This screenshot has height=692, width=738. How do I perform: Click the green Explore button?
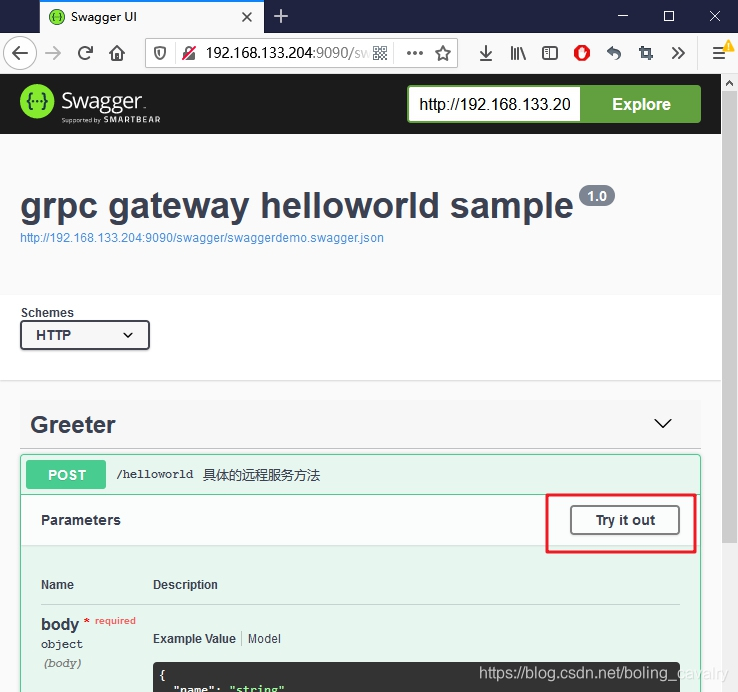(641, 104)
